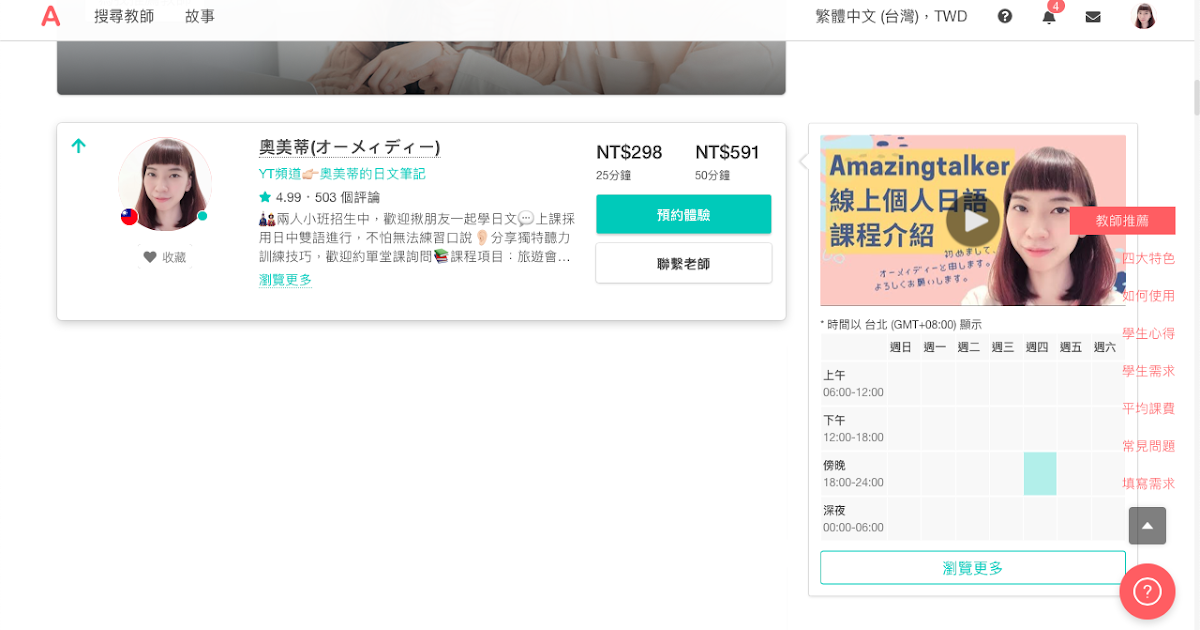Image resolution: width=1200 pixels, height=630 pixels.
Task: Play the Japanese course intro video
Action: [x=973, y=221]
